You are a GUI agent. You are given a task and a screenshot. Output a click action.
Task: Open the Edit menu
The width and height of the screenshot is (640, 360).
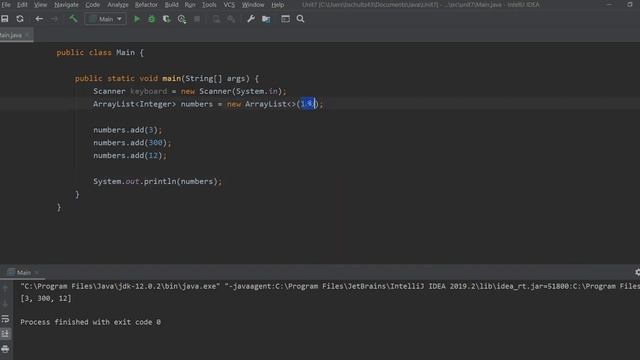tap(22, 4)
